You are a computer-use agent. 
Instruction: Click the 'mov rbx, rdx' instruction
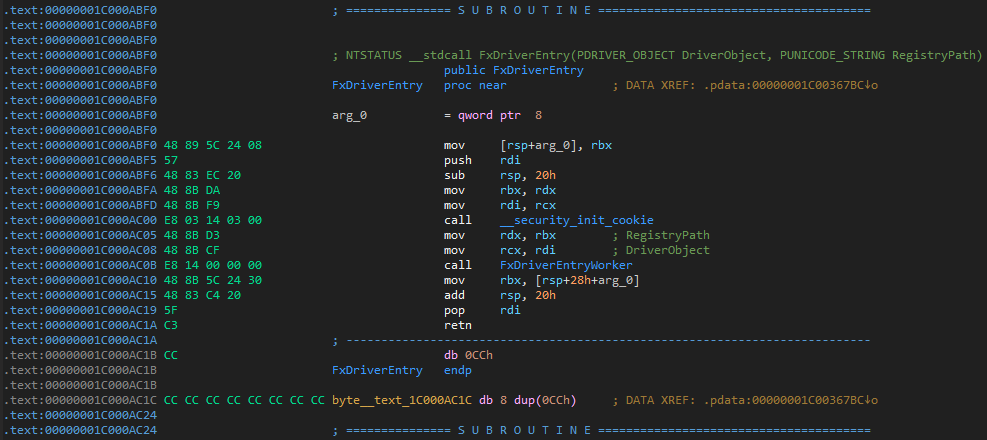coord(500,190)
